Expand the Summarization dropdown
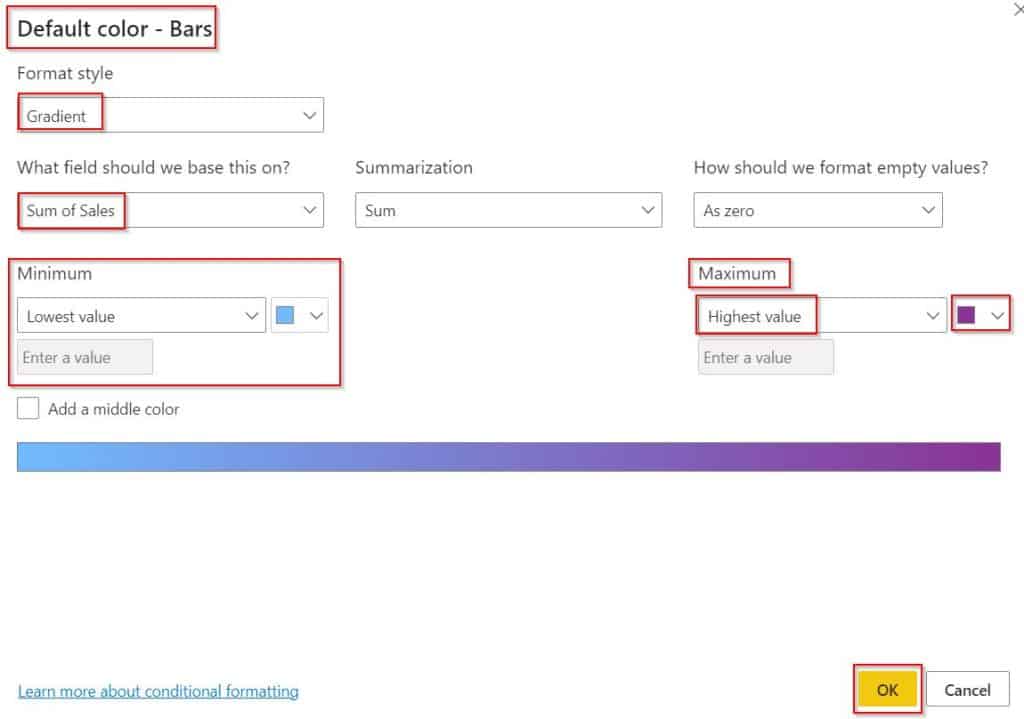Screen dimensions: 1024x719 point(508,210)
